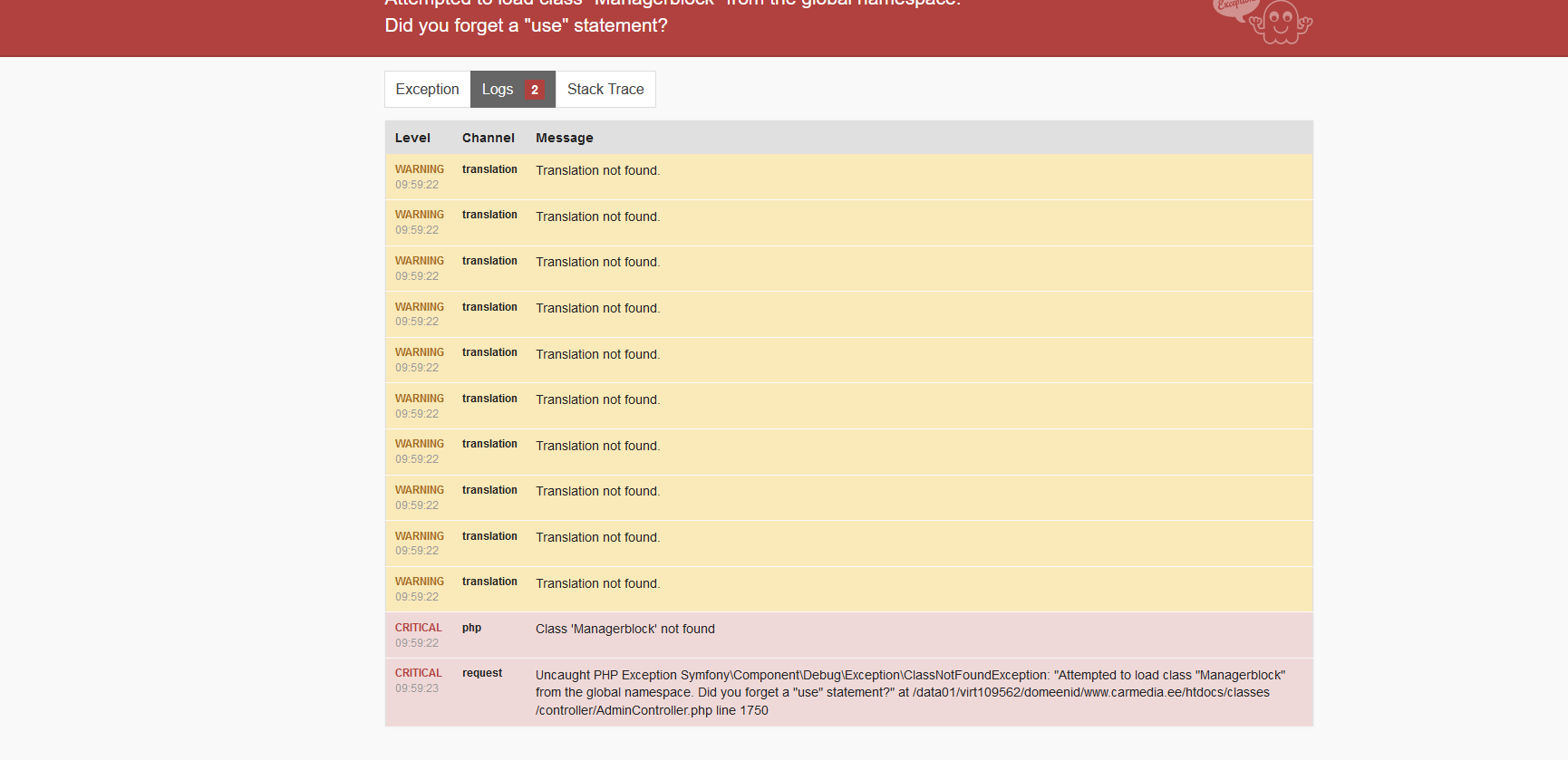Select the Uncaught PHP Exception message text
Screen dimensions: 1568x760
(910, 693)
